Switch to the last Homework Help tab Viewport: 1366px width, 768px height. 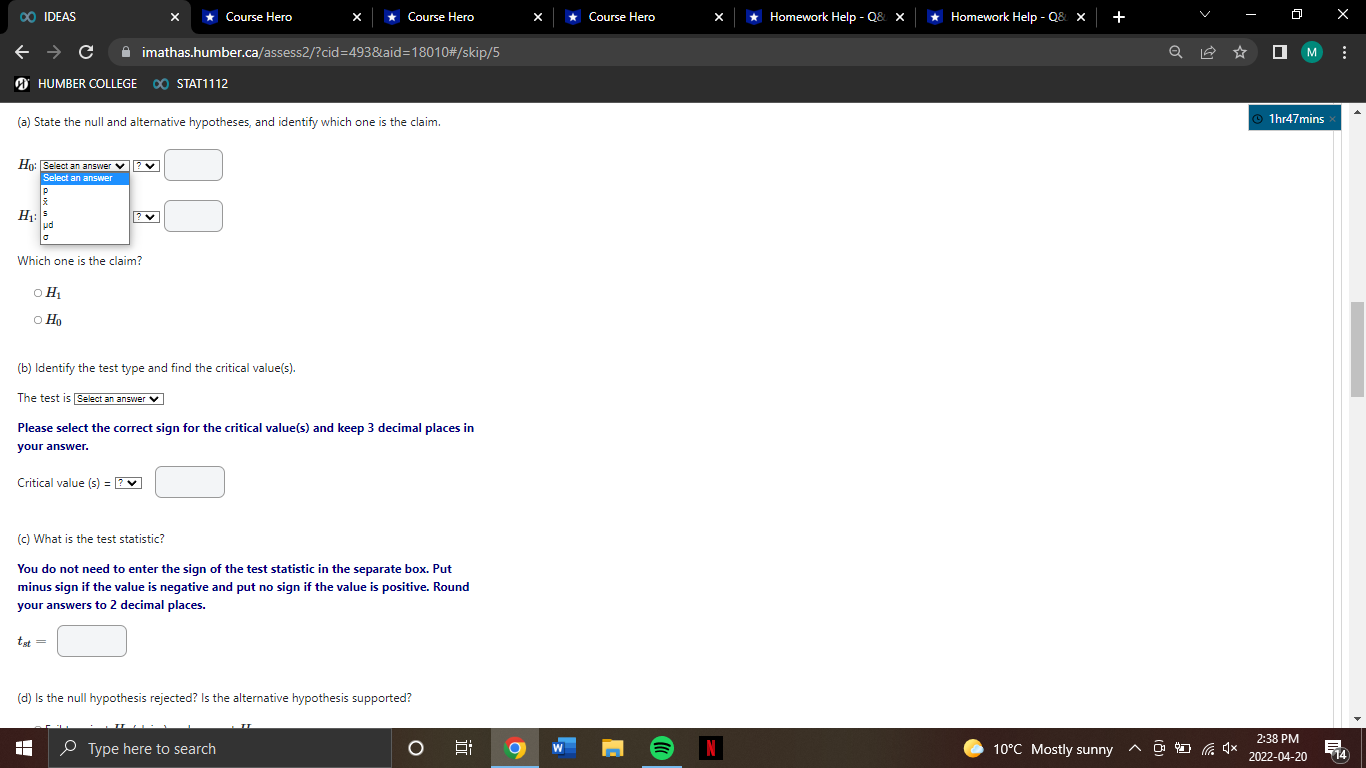1005,17
